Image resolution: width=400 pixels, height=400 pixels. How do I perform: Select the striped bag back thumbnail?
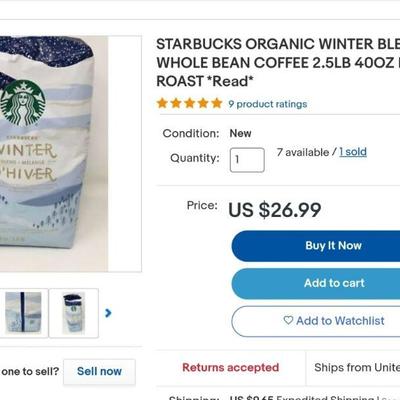coord(23,313)
